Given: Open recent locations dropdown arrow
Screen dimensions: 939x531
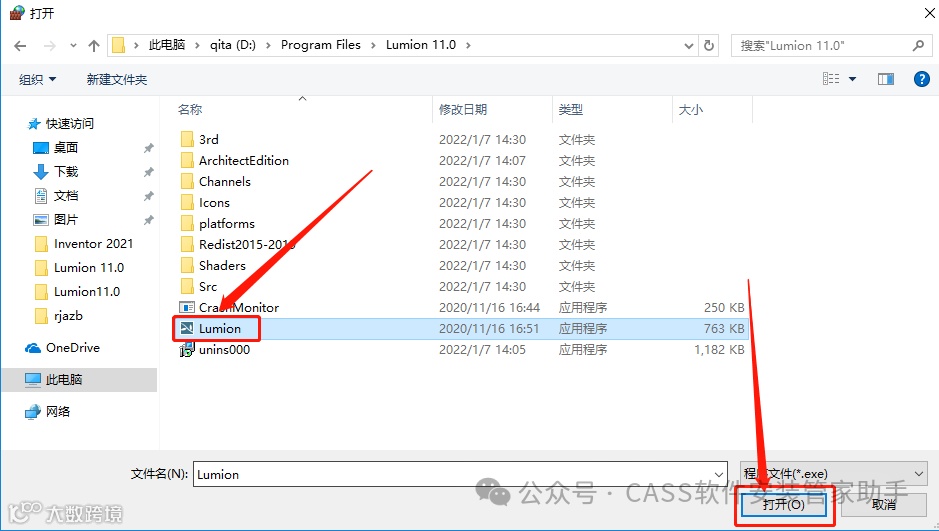Looking at the screenshot, I should [73, 45].
